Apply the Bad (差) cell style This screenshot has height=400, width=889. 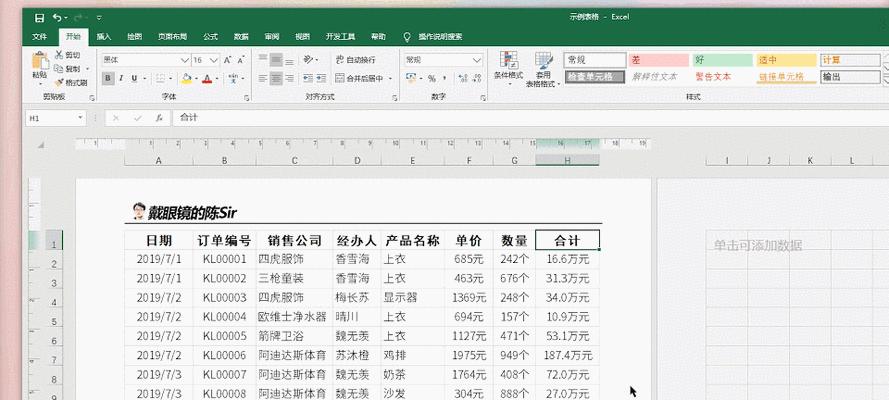tap(658, 60)
